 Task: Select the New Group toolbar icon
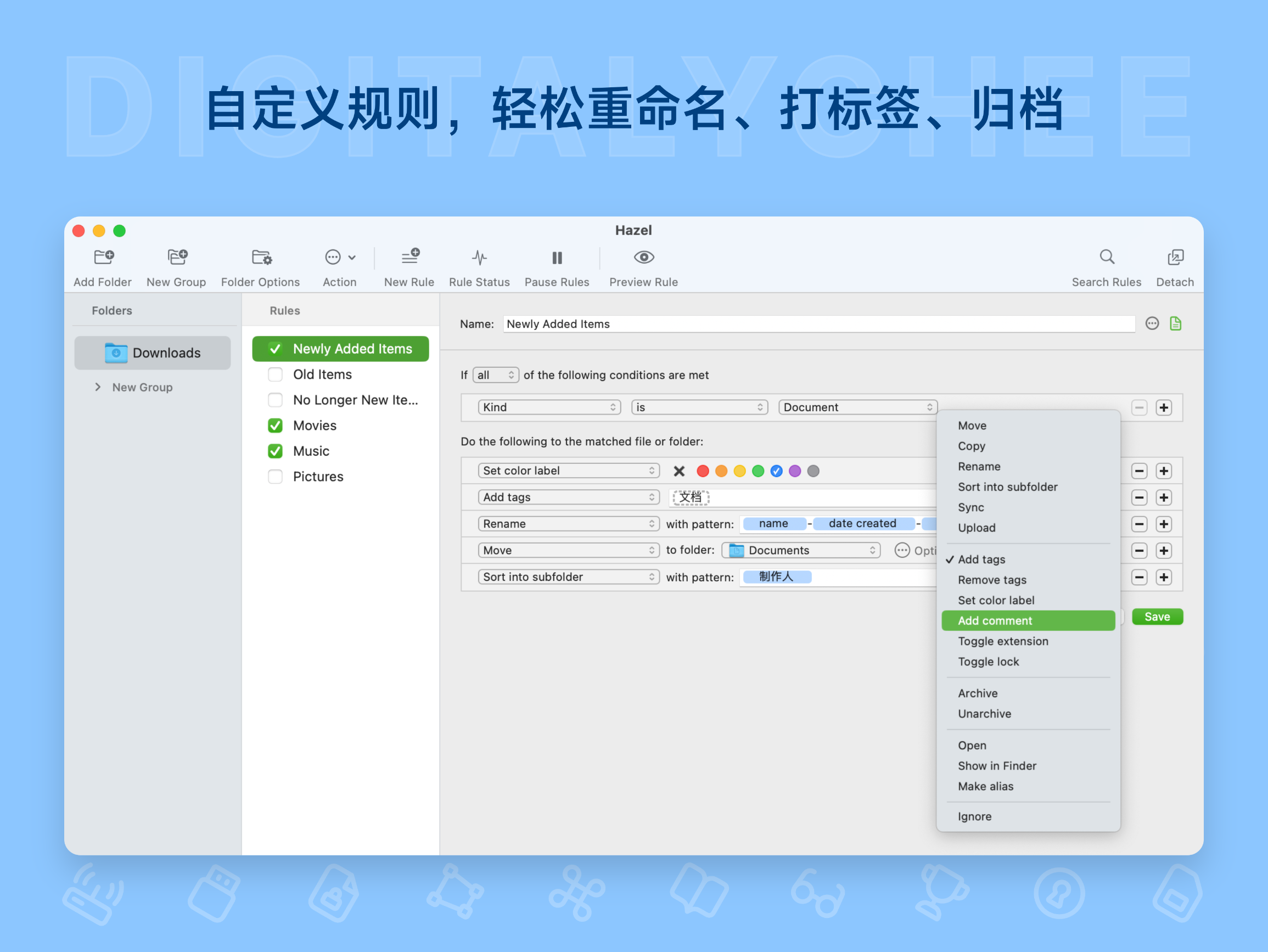(176, 257)
